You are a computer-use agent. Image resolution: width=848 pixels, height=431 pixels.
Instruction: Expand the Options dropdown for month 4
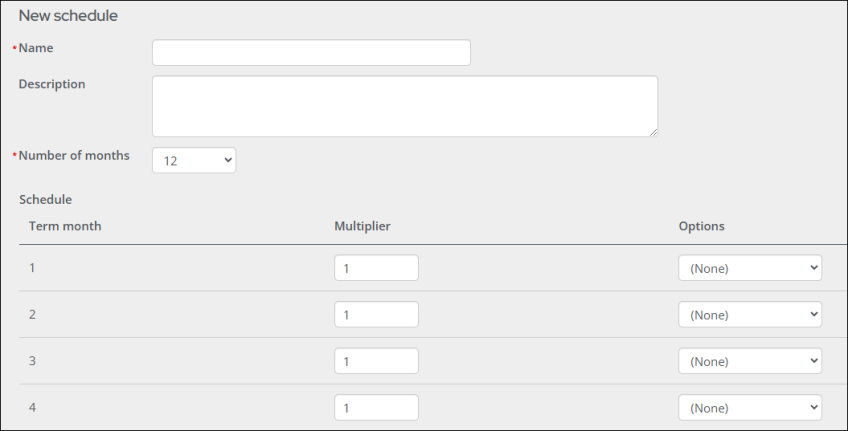(750, 407)
